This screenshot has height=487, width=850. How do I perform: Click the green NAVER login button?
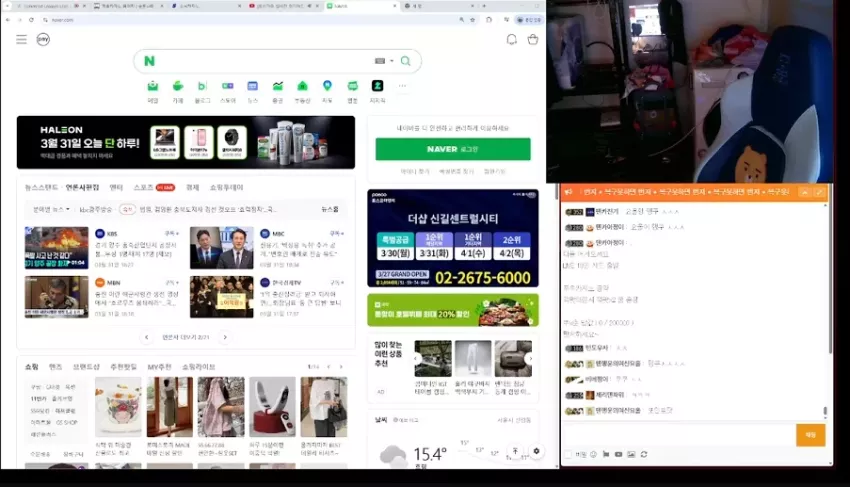pyautogui.click(x=453, y=149)
